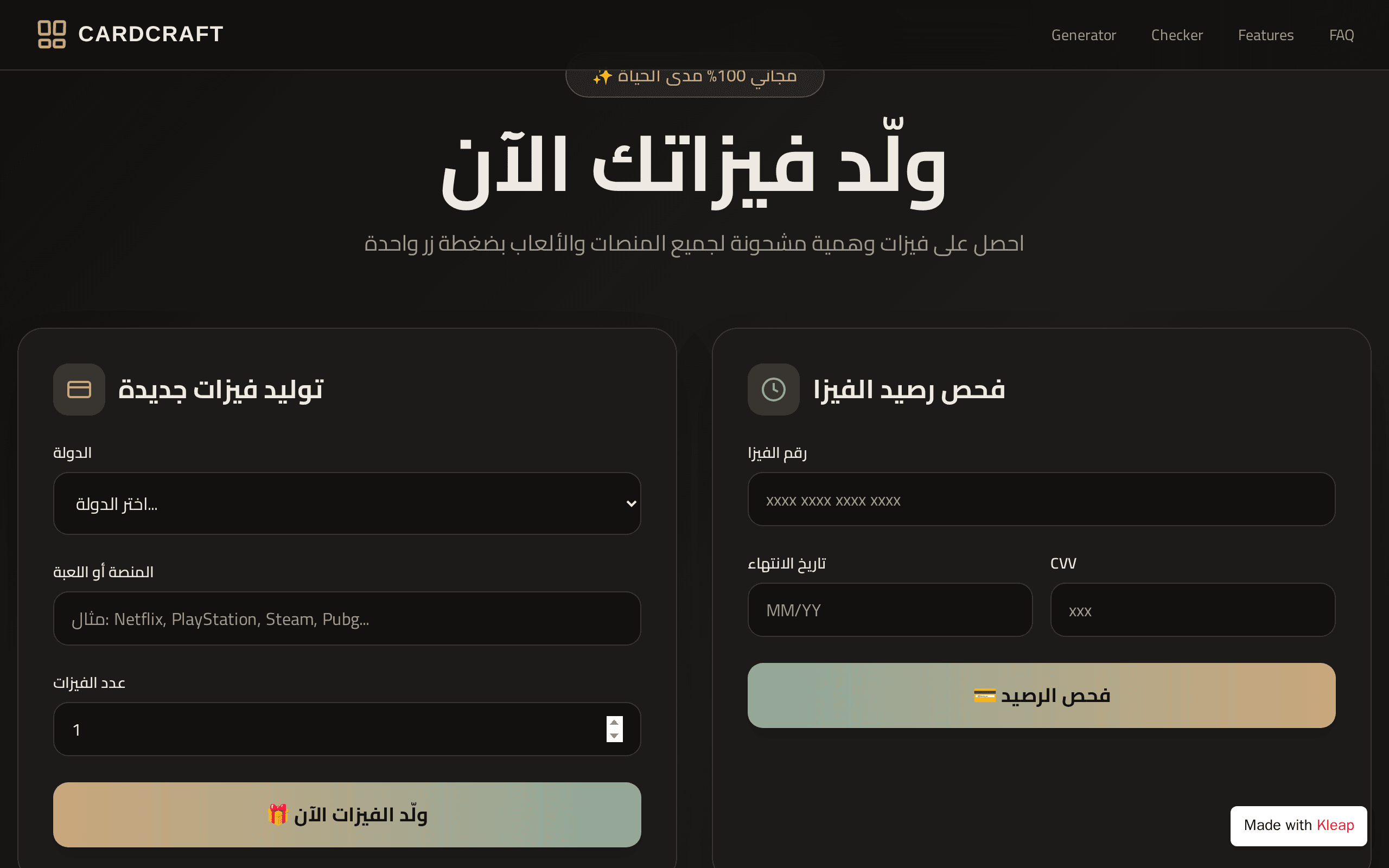Go to the Checker nav item
This screenshot has height=868, width=1389.
(x=1177, y=35)
